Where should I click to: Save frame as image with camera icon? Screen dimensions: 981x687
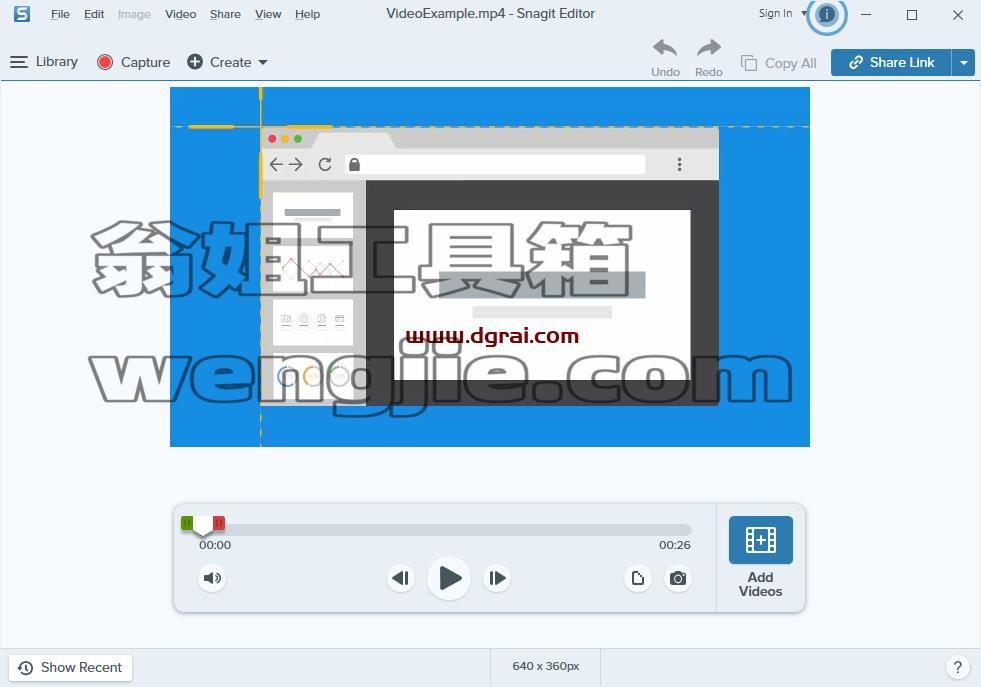tap(678, 578)
